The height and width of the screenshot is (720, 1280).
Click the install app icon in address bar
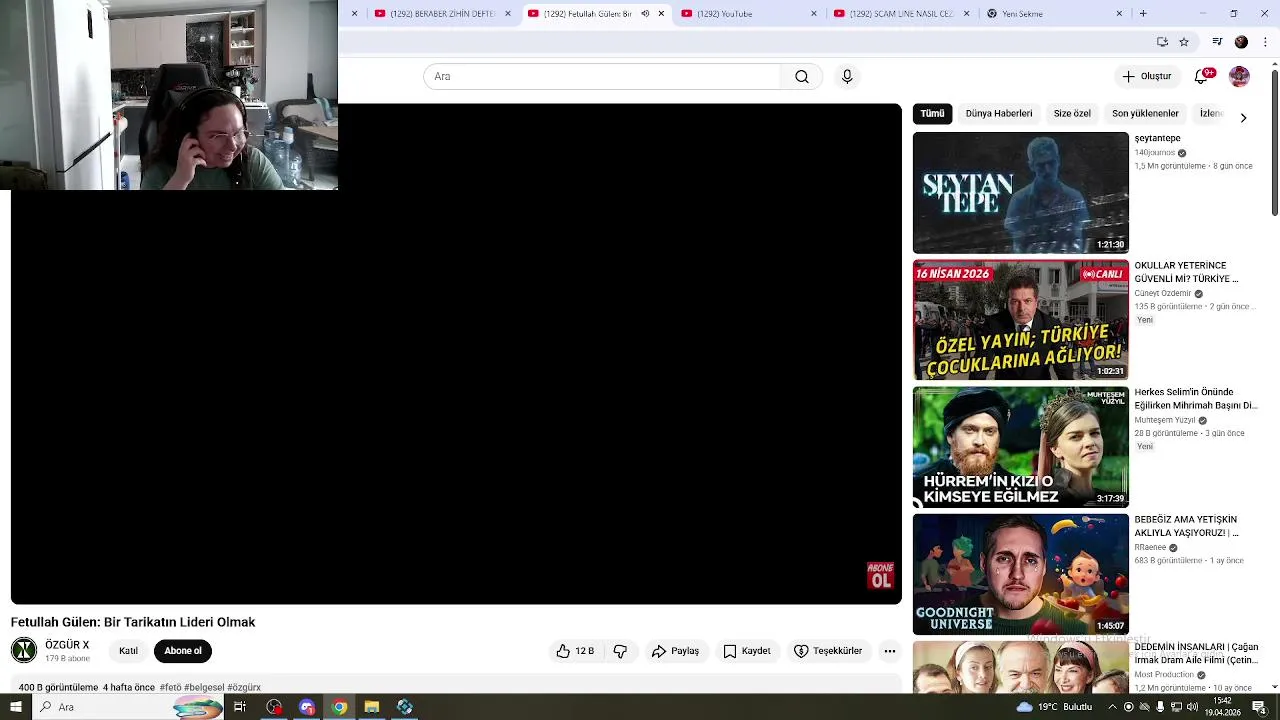point(1162,42)
